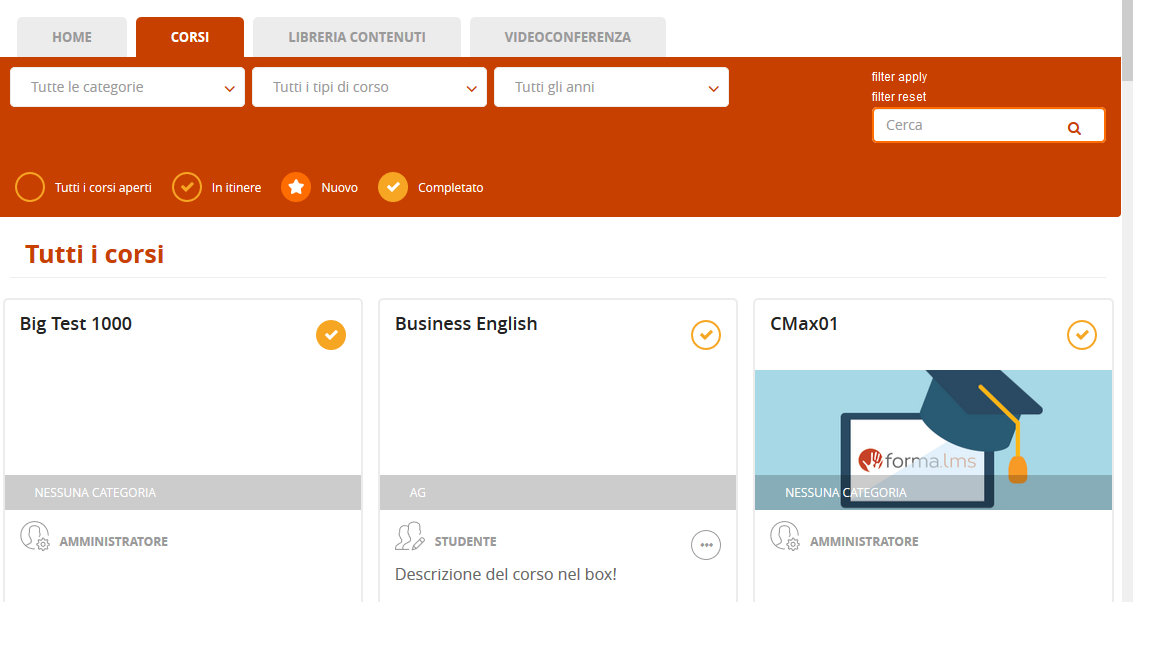Viewport: 1152px width, 648px height.
Task: Toggle the Completato filter
Action: pos(393,187)
